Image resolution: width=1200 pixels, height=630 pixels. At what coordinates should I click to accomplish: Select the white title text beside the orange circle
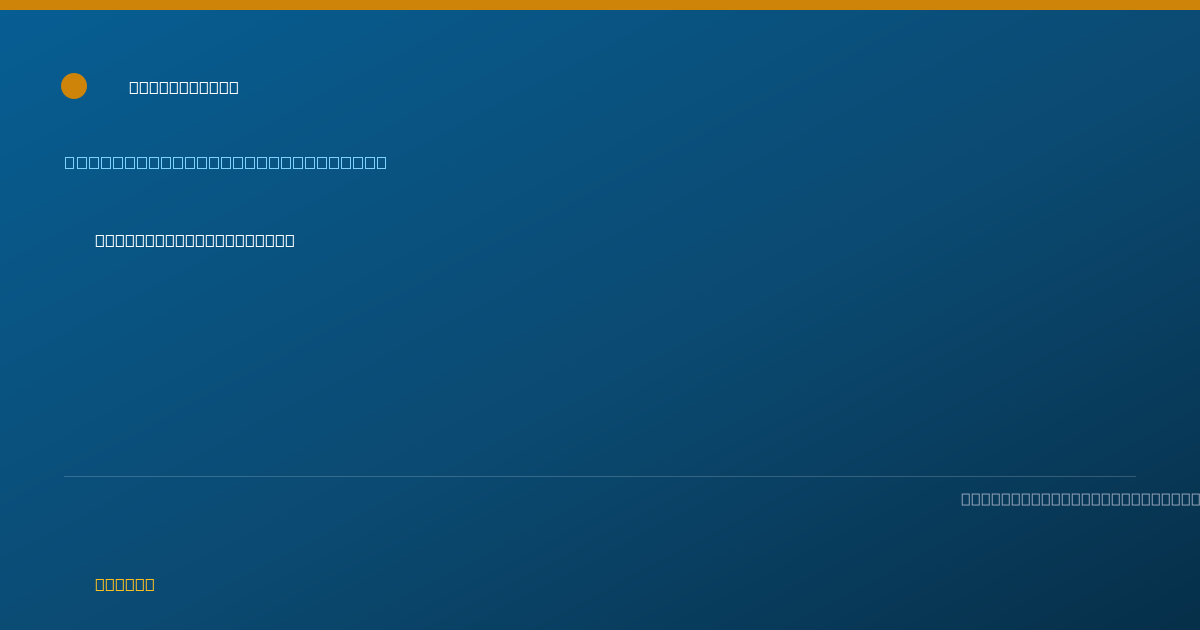coord(184,87)
